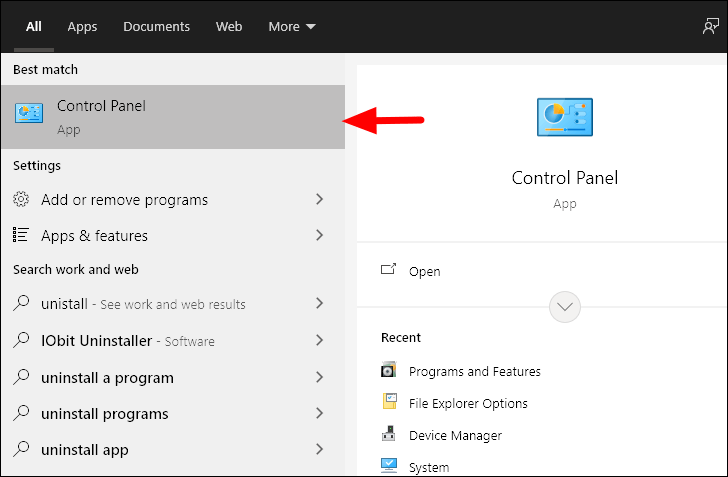
Task: Switch to the Apps tab
Action: click(x=82, y=26)
